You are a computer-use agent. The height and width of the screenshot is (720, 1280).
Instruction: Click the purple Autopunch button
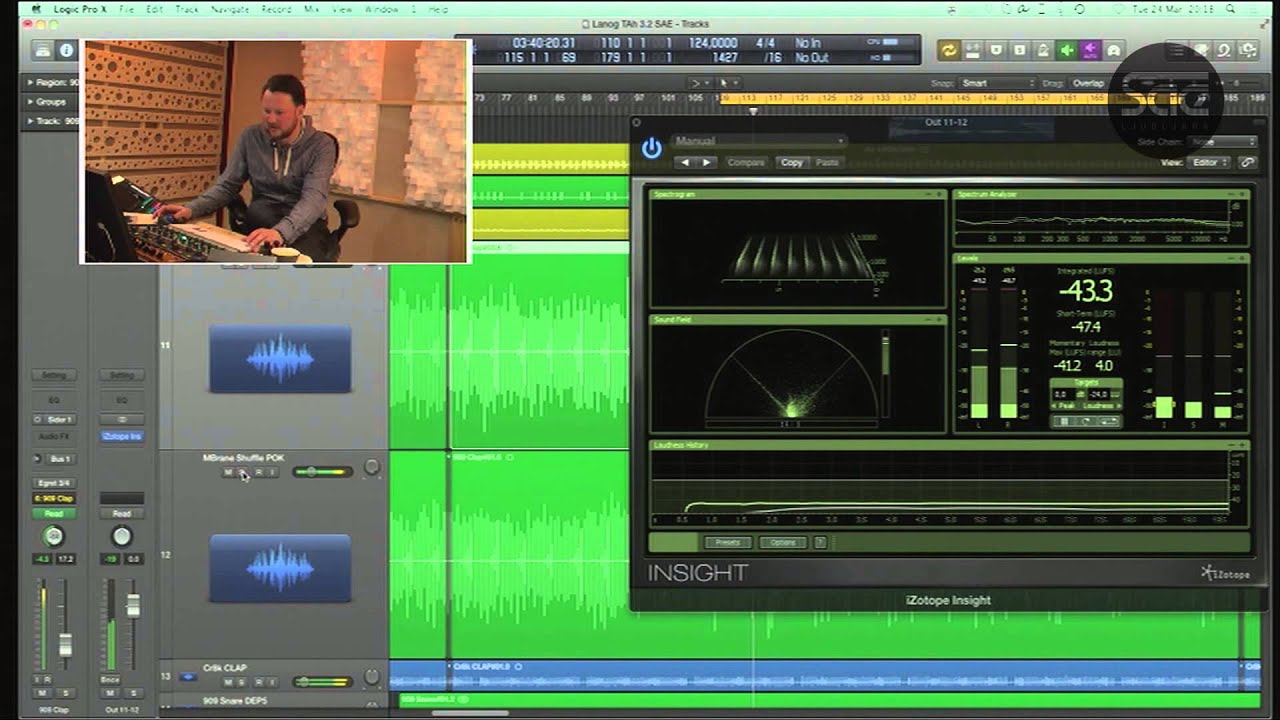click(x=1090, y=50)
